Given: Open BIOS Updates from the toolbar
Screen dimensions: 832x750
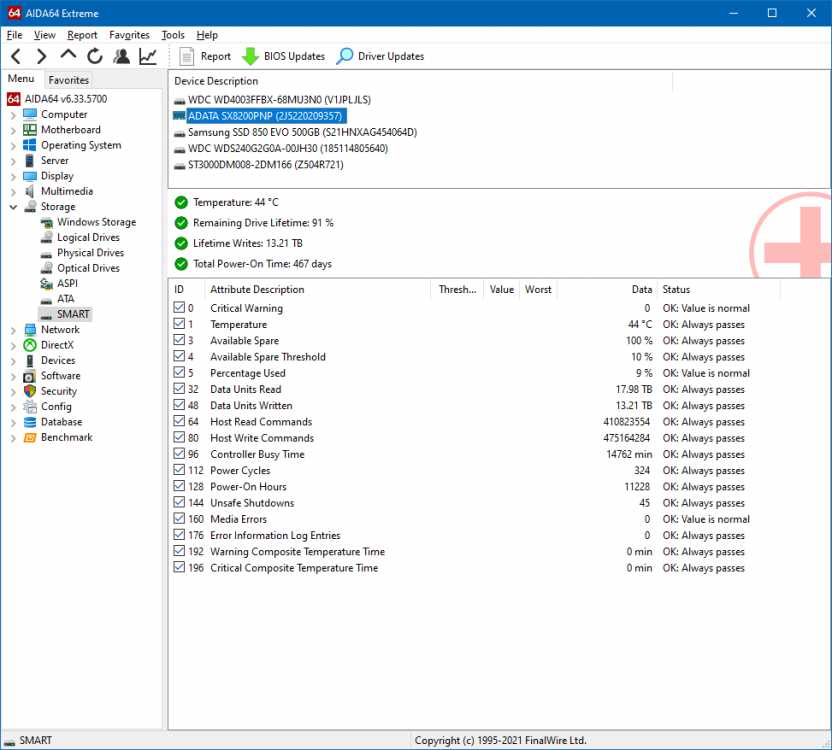Looking at the screenshot, I should coord(283,56).
